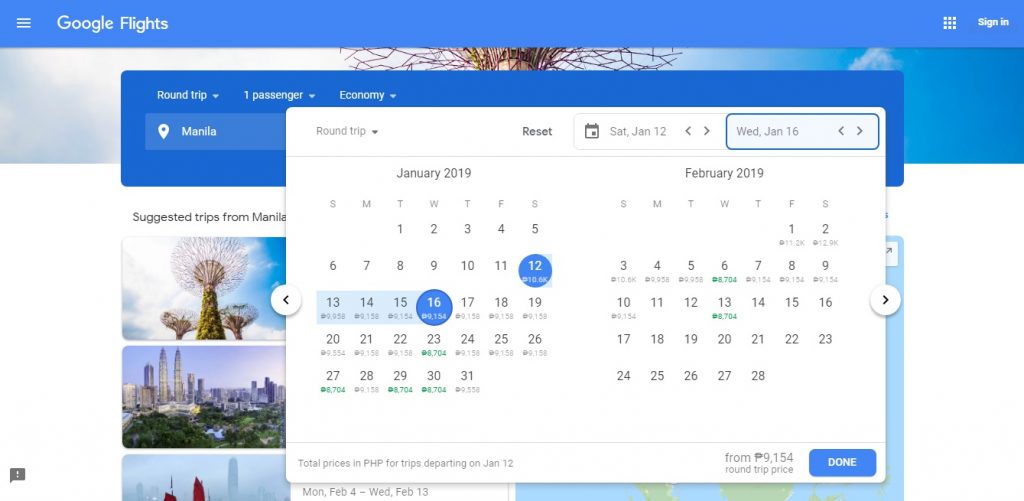Viewport: 1024px width, 501px height.
Task: Move departure date one day later
Action: [707, 131]
